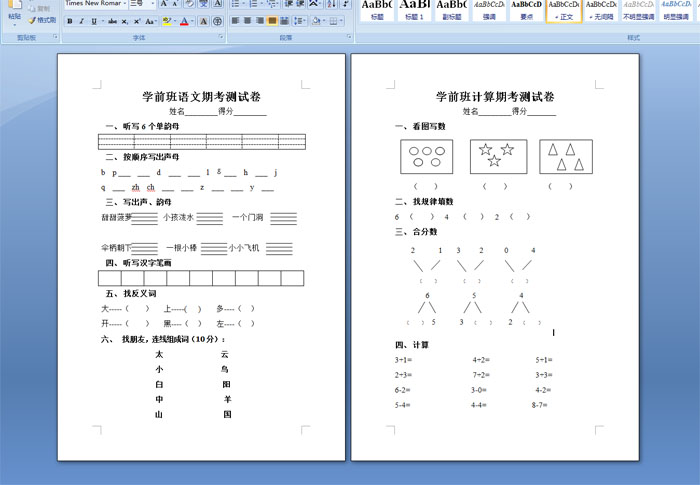Center the paragraph text
Image resolution: width=700 pixels, height=485 pixels.
coord(247,21)
